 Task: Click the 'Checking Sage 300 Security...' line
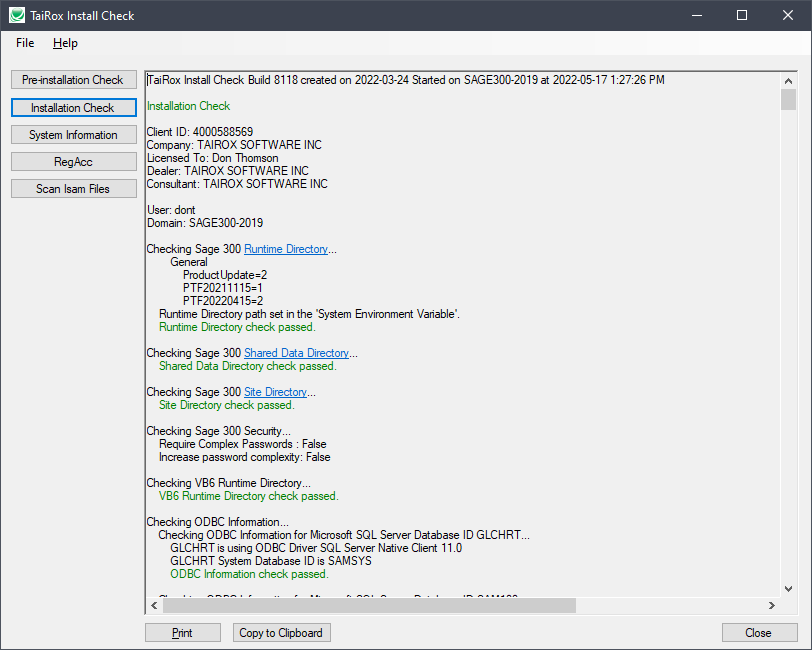219,431
